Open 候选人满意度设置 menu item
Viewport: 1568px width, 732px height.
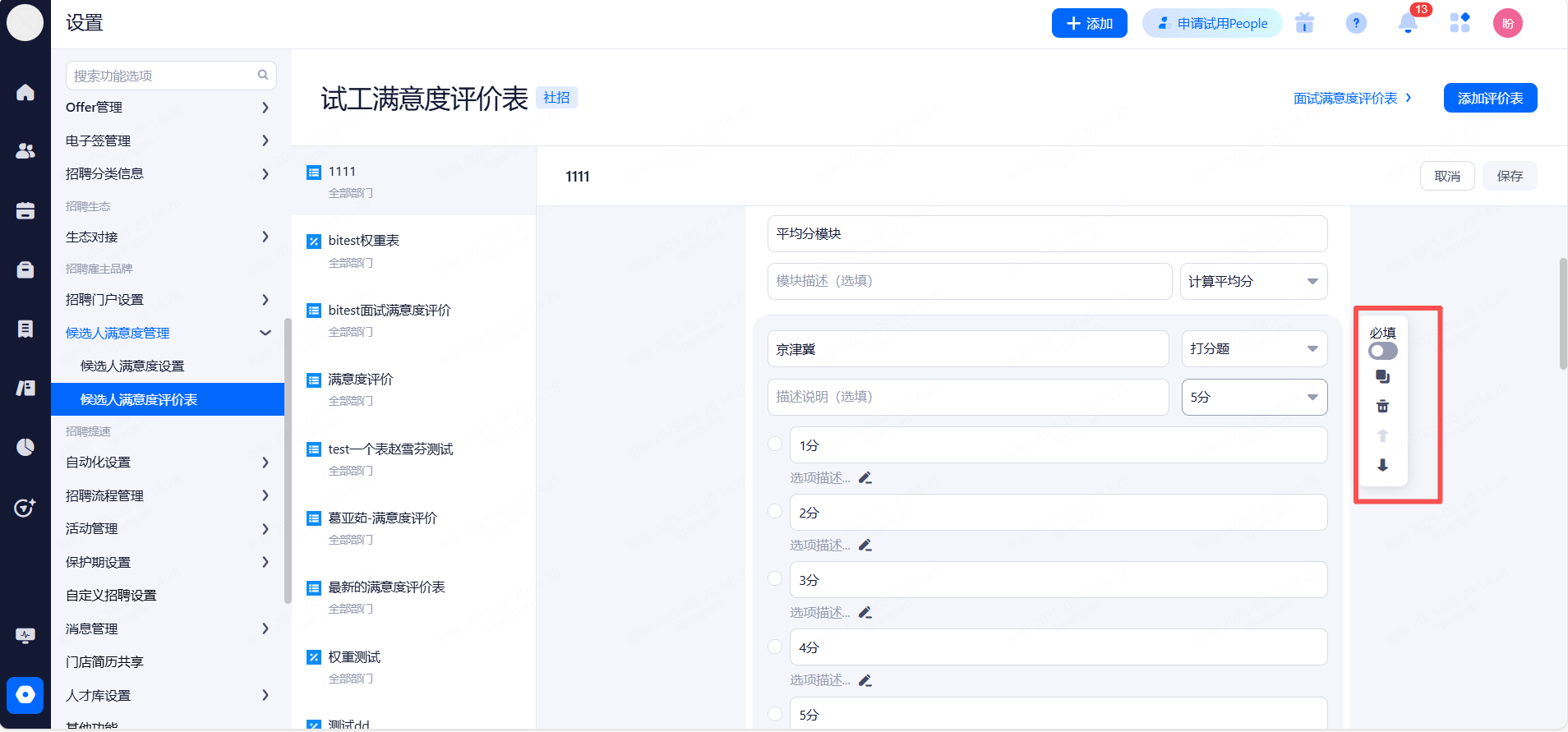pyautogui.click(x=132, y=366)
